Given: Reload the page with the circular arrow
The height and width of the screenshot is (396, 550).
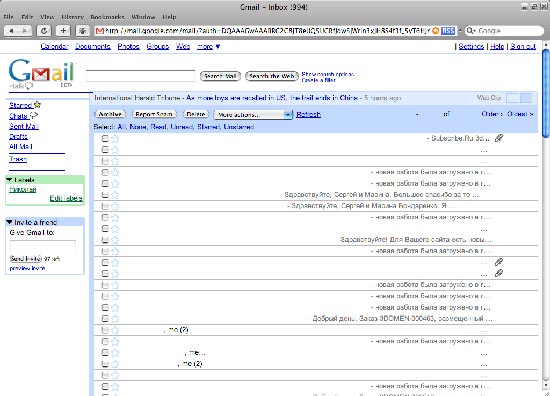Looking at the screenshot, I should (44, 31).
